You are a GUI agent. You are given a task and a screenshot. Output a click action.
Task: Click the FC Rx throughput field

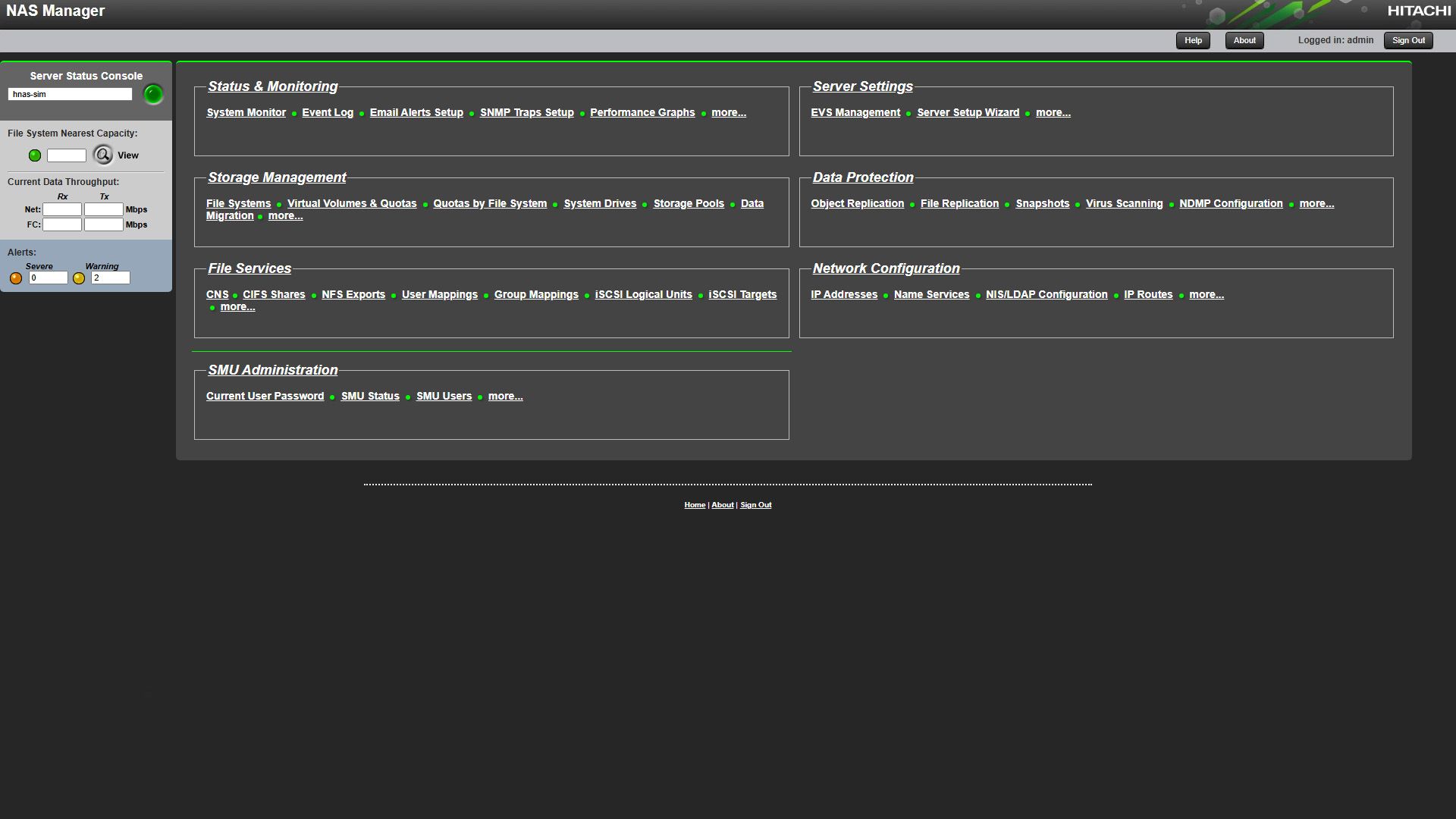pyautogui.click(x=62, y=224)
